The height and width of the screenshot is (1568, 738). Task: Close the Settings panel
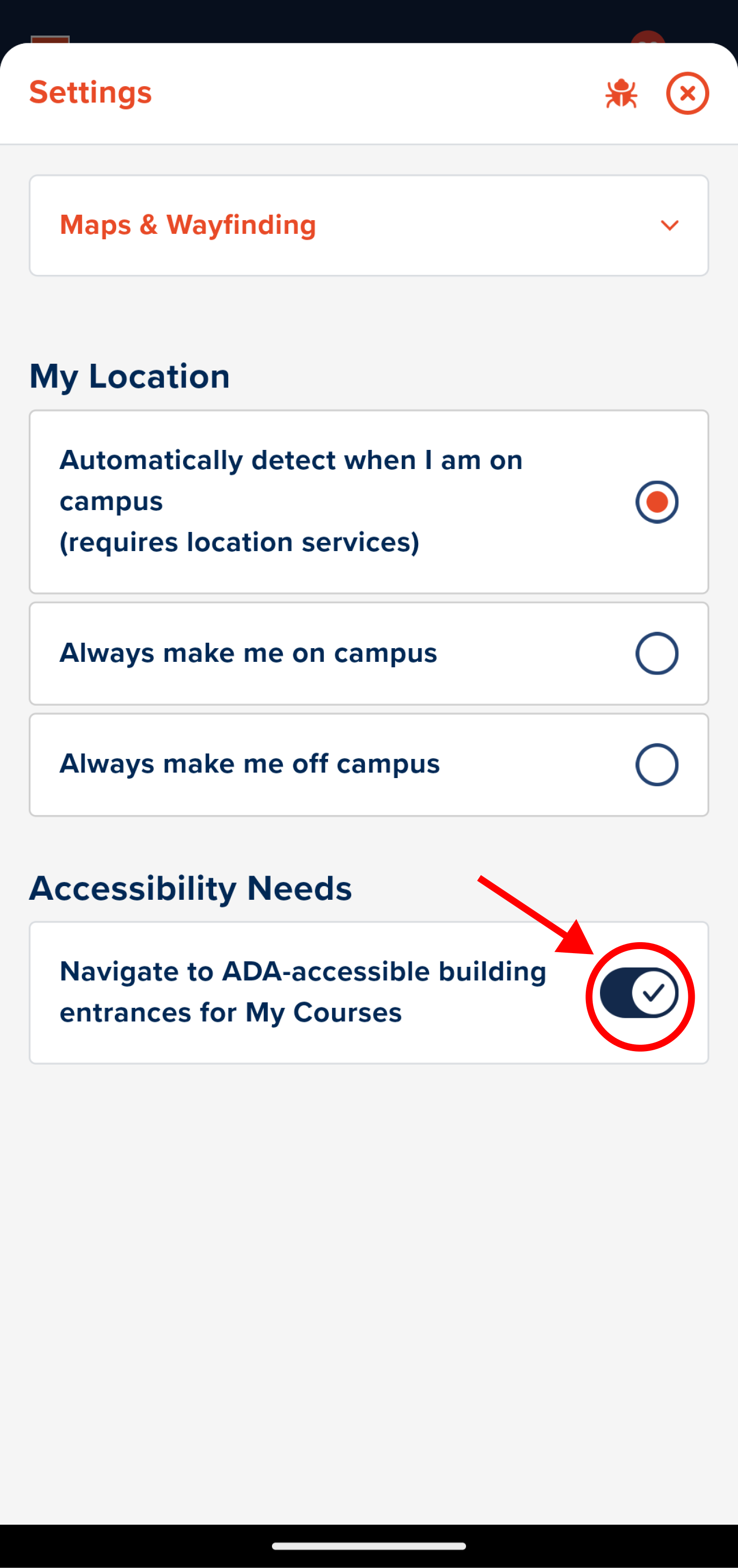pos(687,94)
